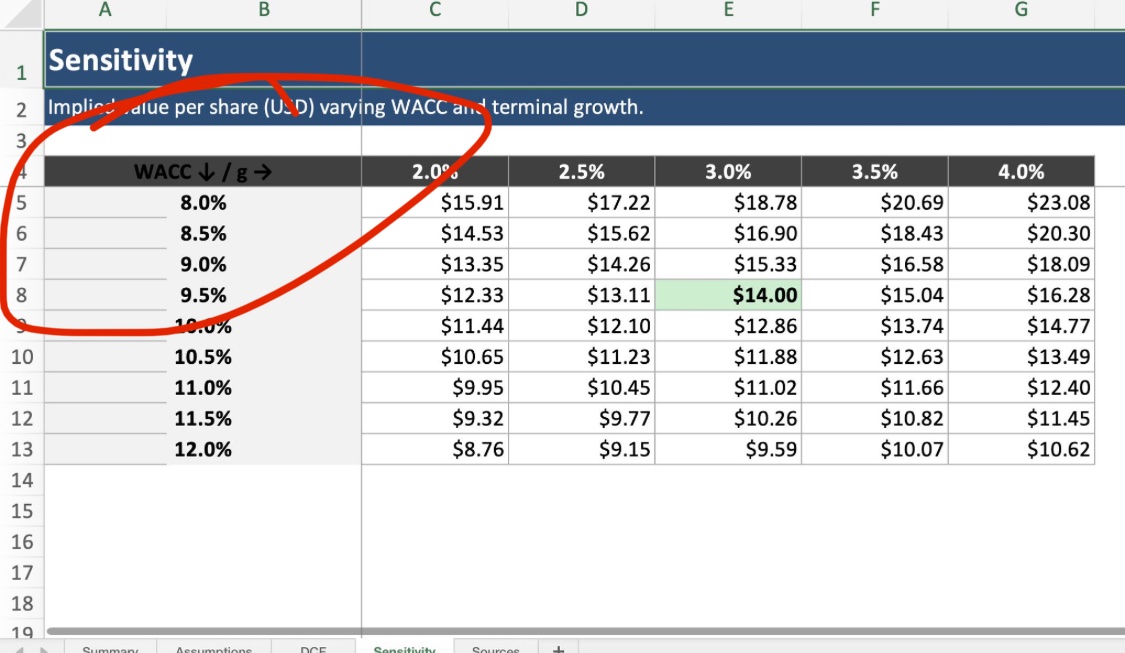Select the 9.0% WACC row label
Image resolution: width=1125 pixels, height=653 pixels.
203,264
